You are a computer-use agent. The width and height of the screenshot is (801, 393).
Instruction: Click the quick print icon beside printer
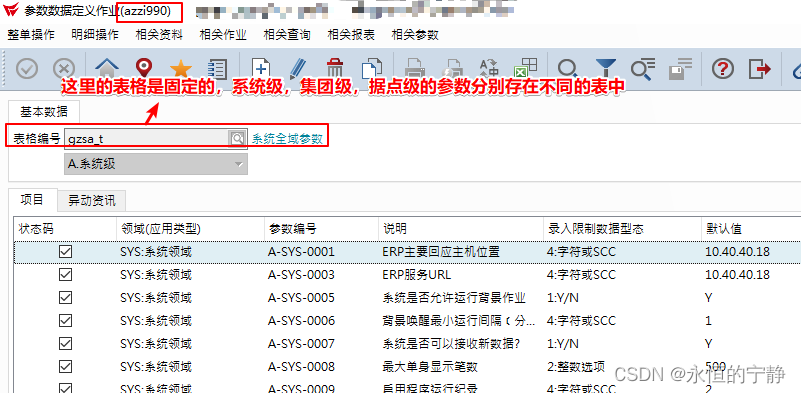pyautogui.click(x=452, y=69)
